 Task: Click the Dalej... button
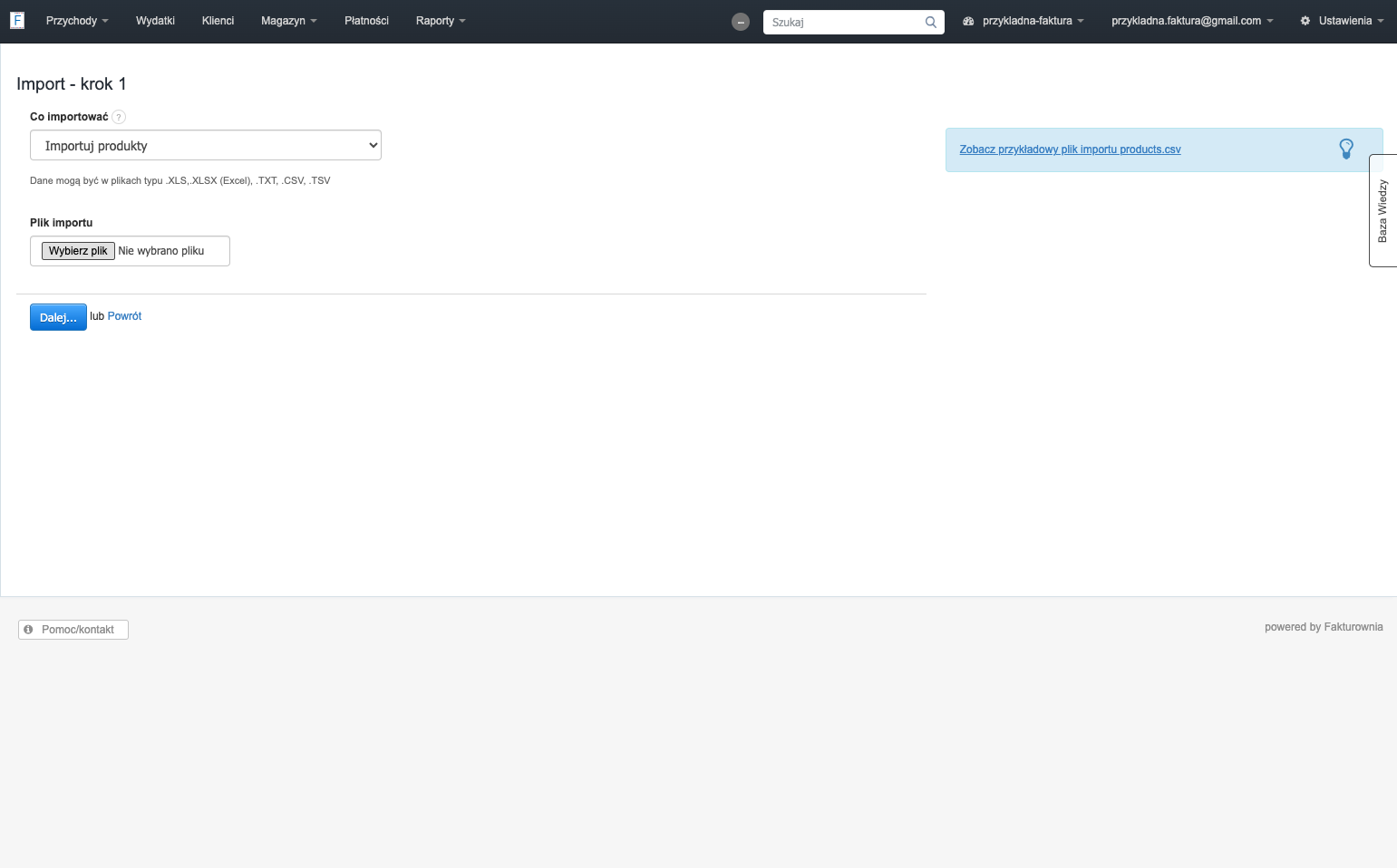click(x=58, y=317)
